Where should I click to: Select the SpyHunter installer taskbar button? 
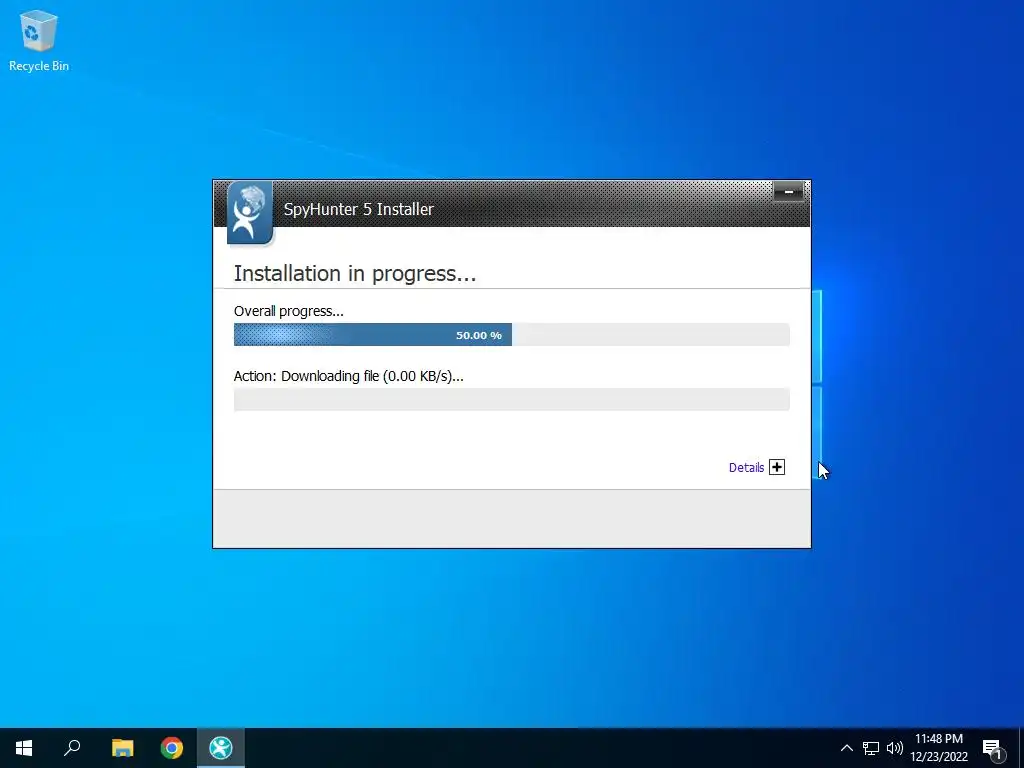[221, 748]
